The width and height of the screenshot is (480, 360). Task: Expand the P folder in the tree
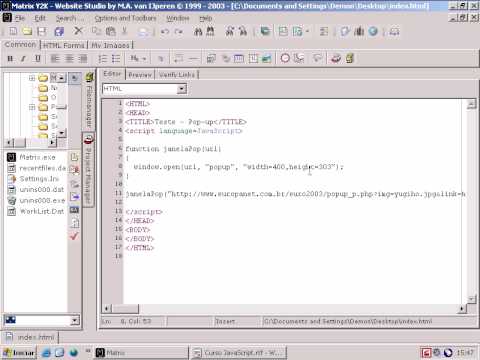click(x=32, y=107)
